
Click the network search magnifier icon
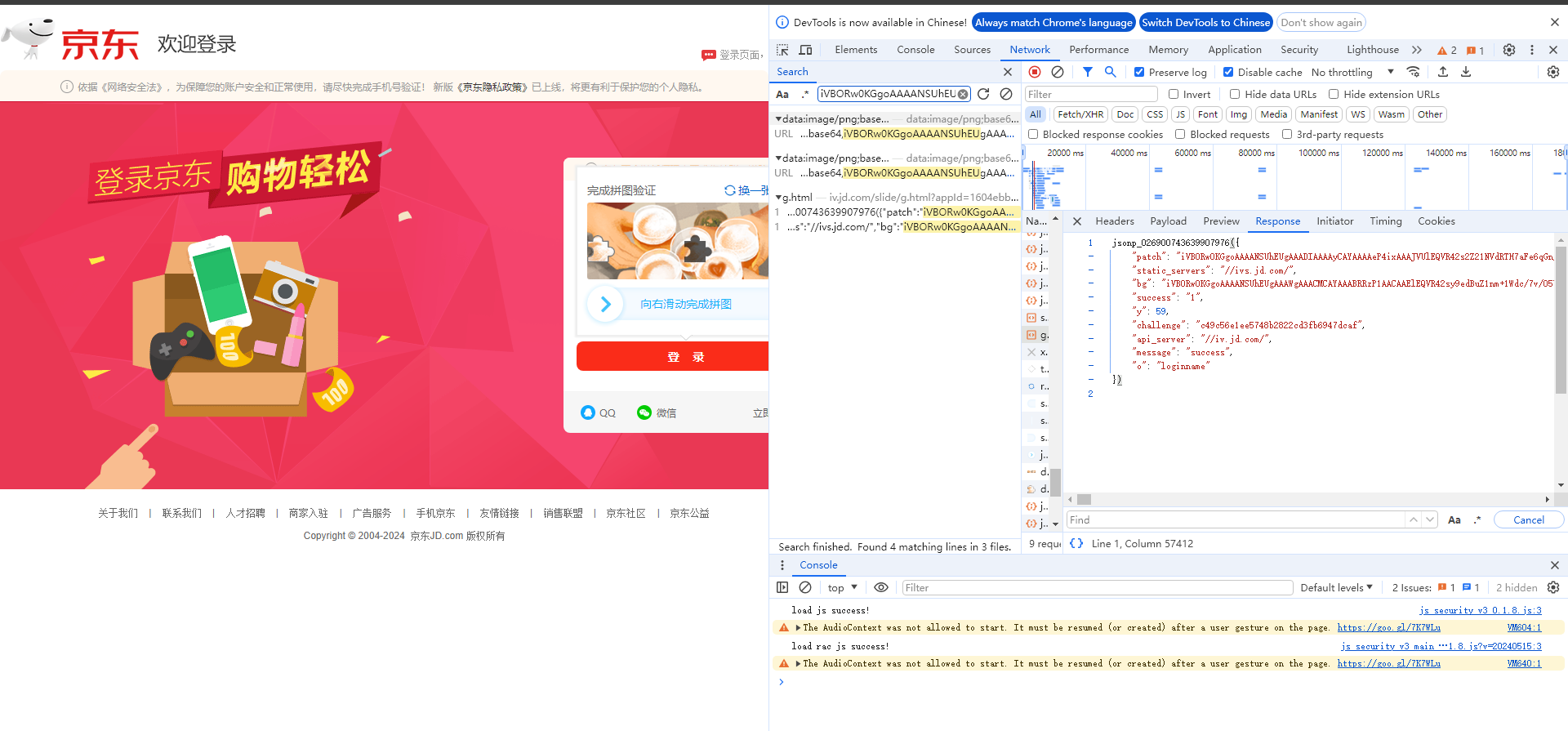pos(1111,72)
